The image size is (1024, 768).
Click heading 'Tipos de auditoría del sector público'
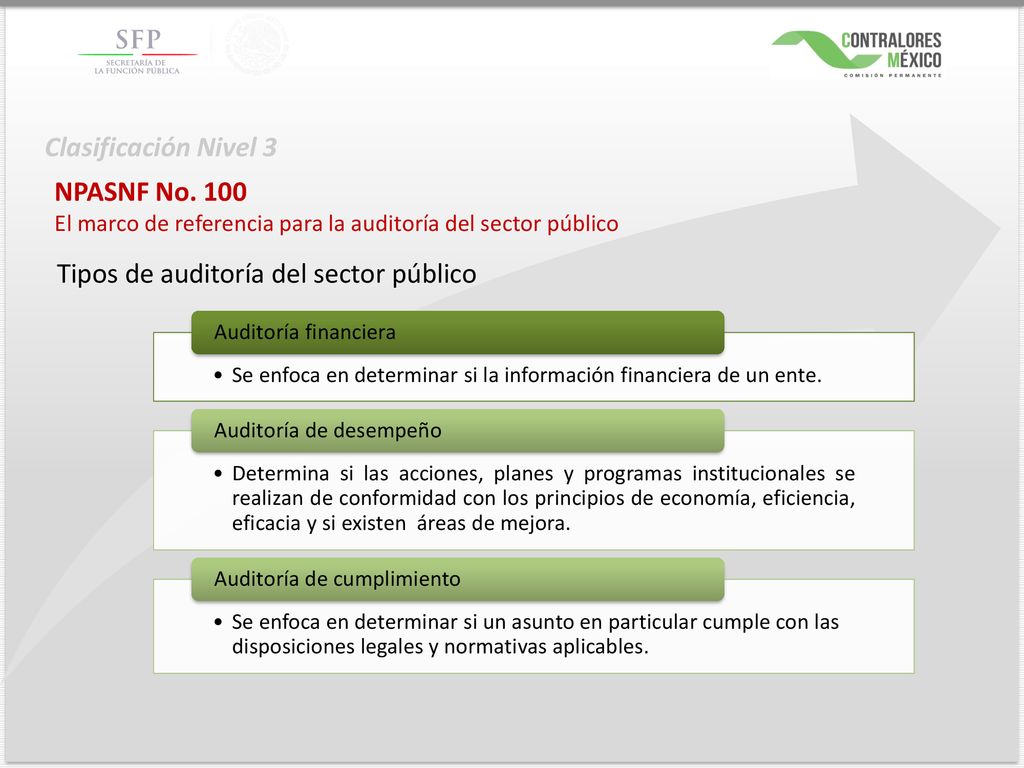tap(266, 274)
